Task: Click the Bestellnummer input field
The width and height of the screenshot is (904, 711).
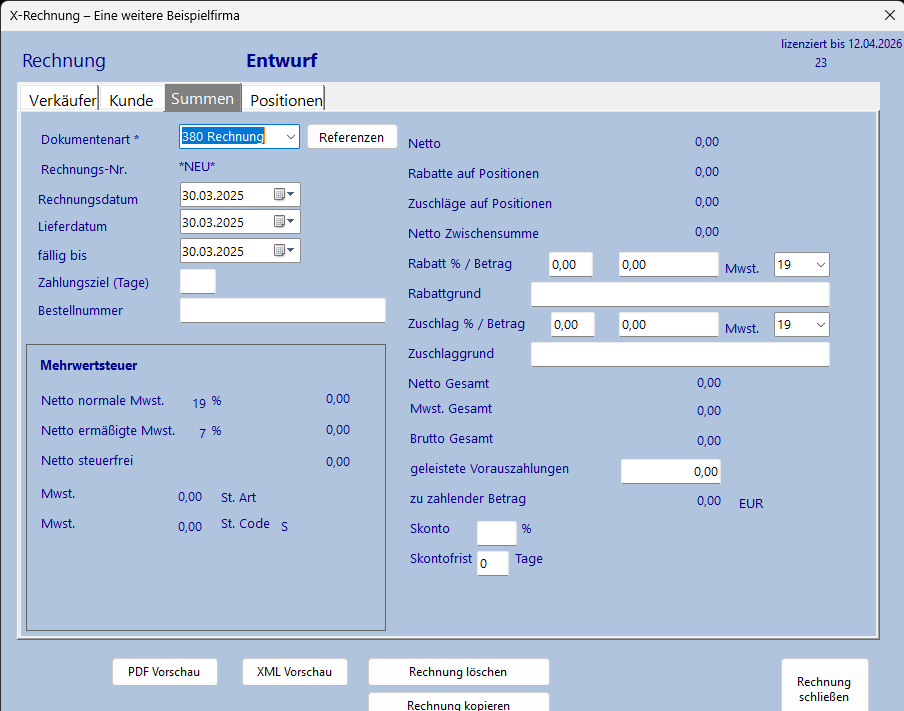Action: (282, 310)
